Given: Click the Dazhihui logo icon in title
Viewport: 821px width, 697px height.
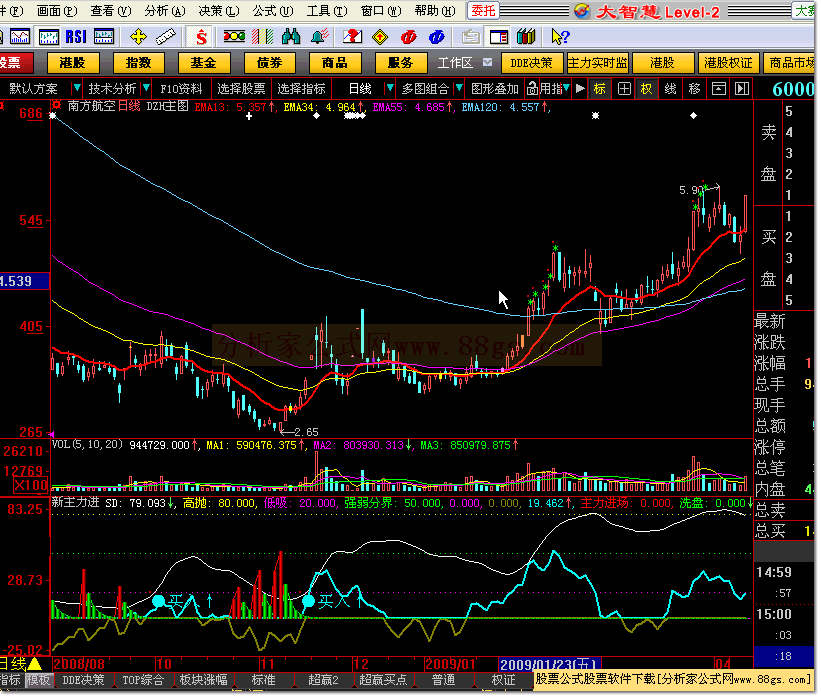Looking at the screenshot, I should click(x=582, y=10).
